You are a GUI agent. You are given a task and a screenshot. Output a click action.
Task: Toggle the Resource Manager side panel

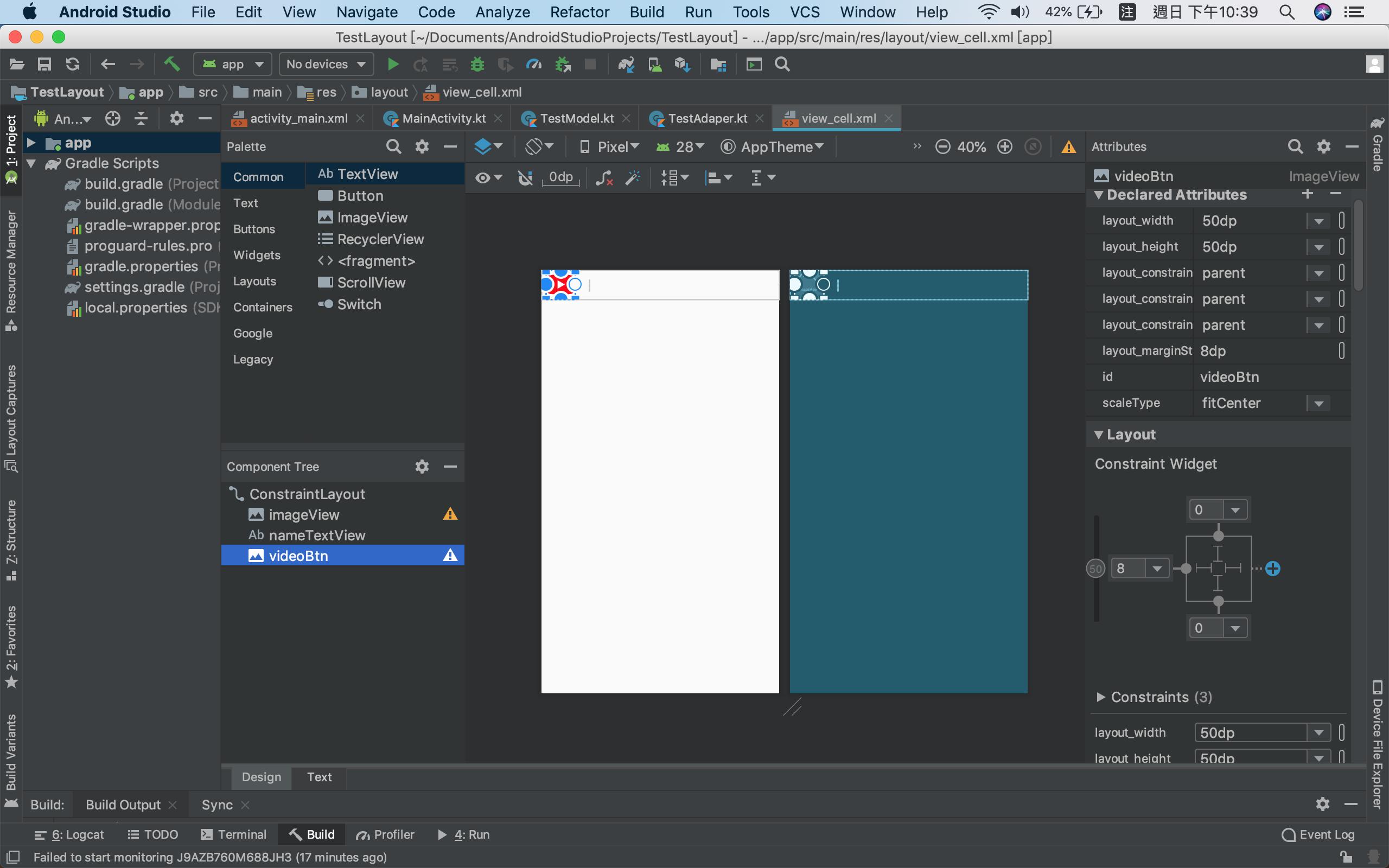click(11, 271)
